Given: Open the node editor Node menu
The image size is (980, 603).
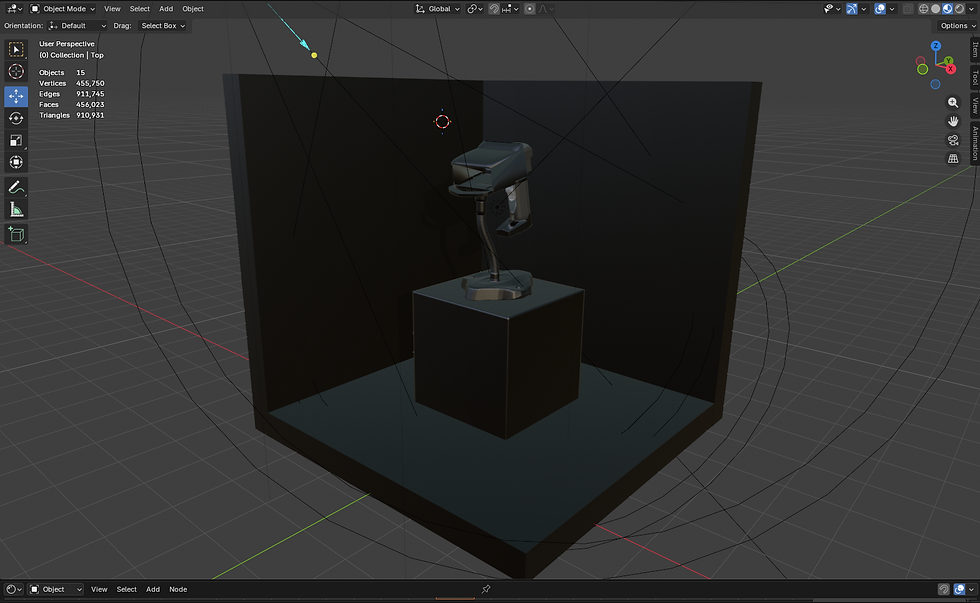Looking at the screenshot, I should coord(178,589).
